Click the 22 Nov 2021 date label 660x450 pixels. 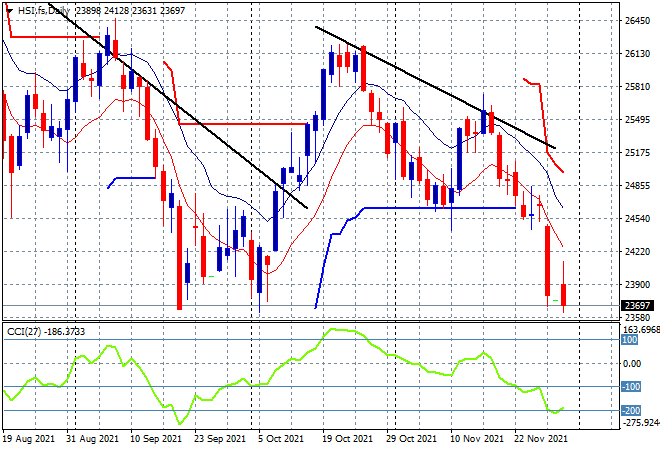(541, 439)
